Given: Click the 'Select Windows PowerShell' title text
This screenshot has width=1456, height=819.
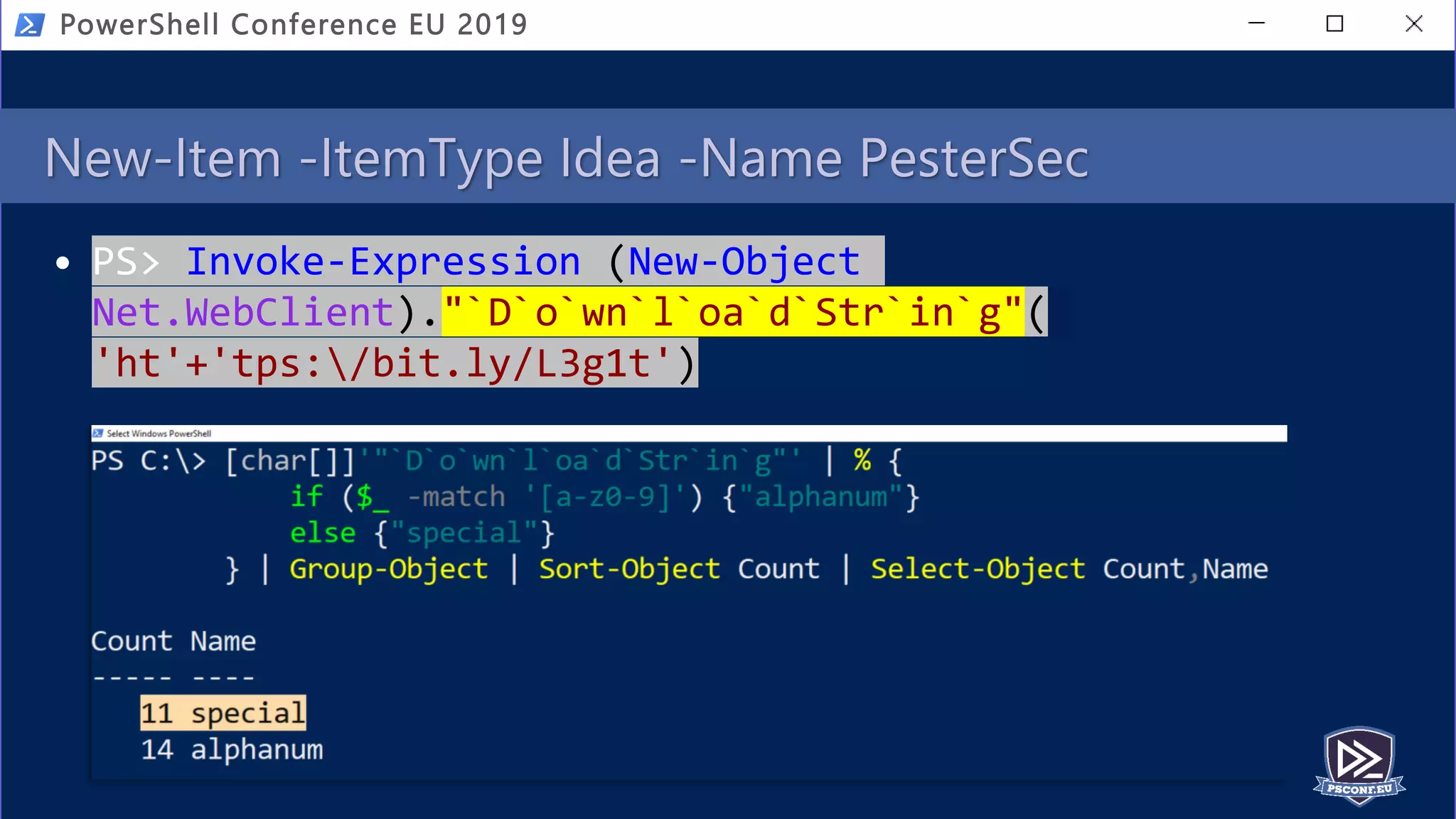Looking at the screenshot, I should tap(159, 434).
